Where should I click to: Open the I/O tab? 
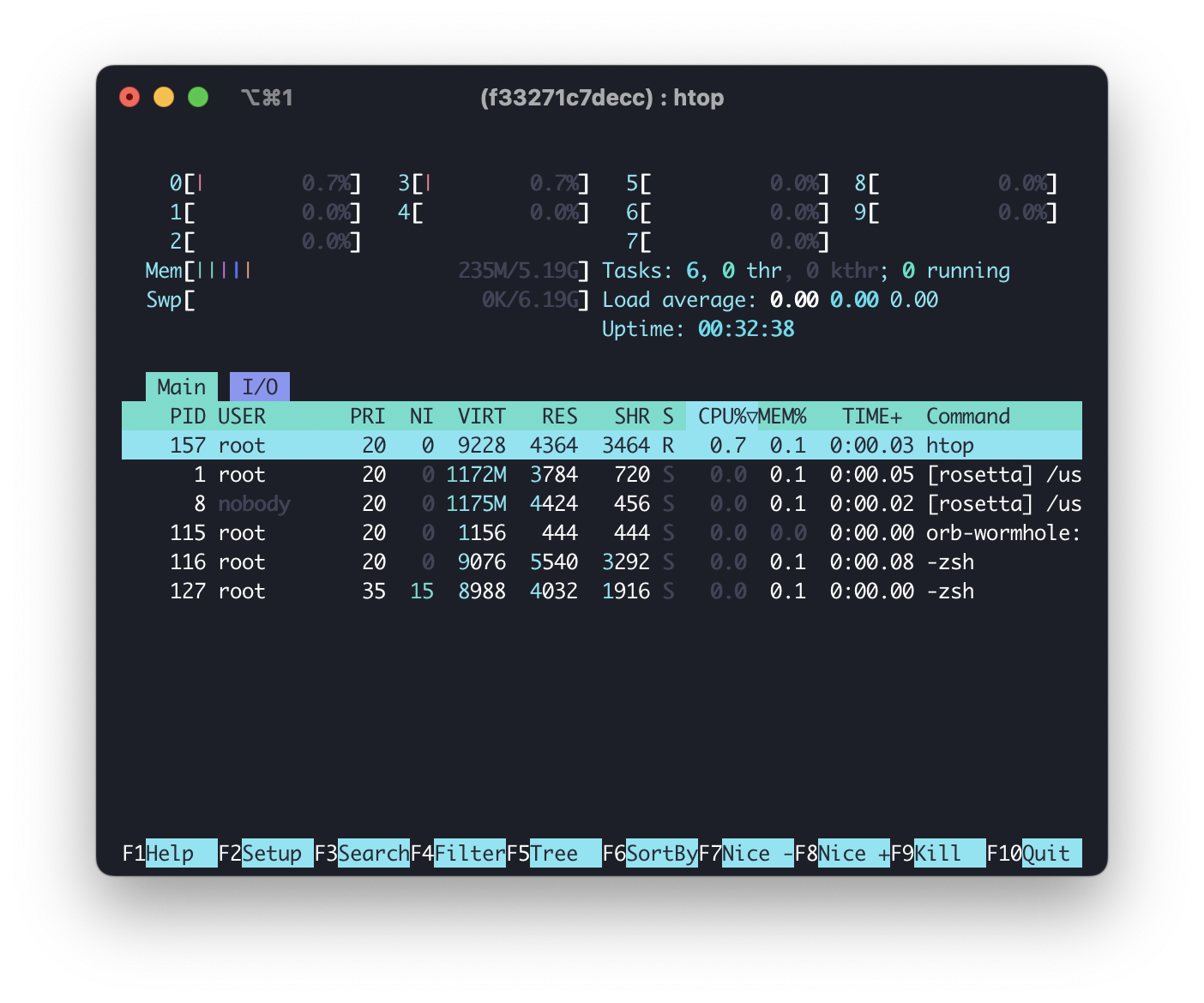click(260, 387)
